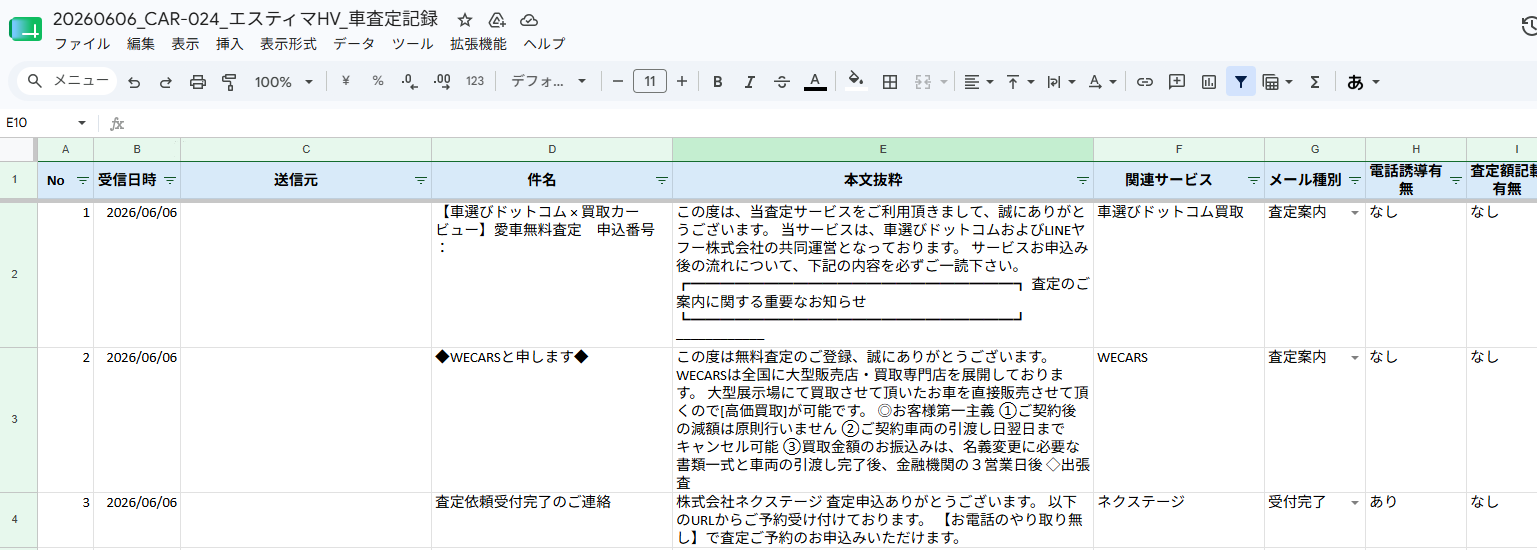Toggle the filter button off
1537x550 pixels.
(x=1241, y=82)
